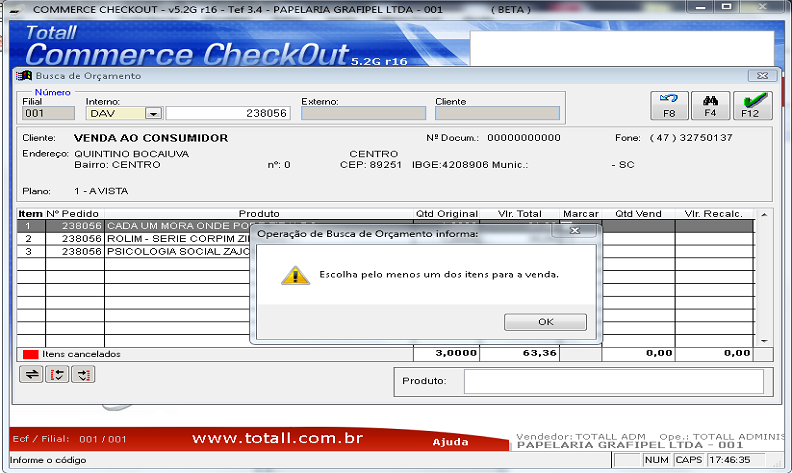Confirm with the F12 green checkmark button
The image size is (792, 473).
coord(751,106)
